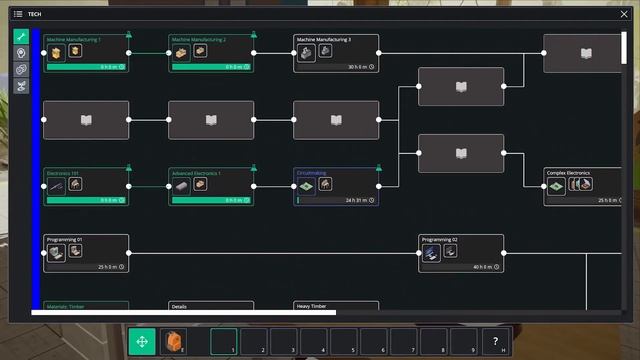
Task: Open locked book node below Machine Manufacturing 1
Action: pos(86,120)
